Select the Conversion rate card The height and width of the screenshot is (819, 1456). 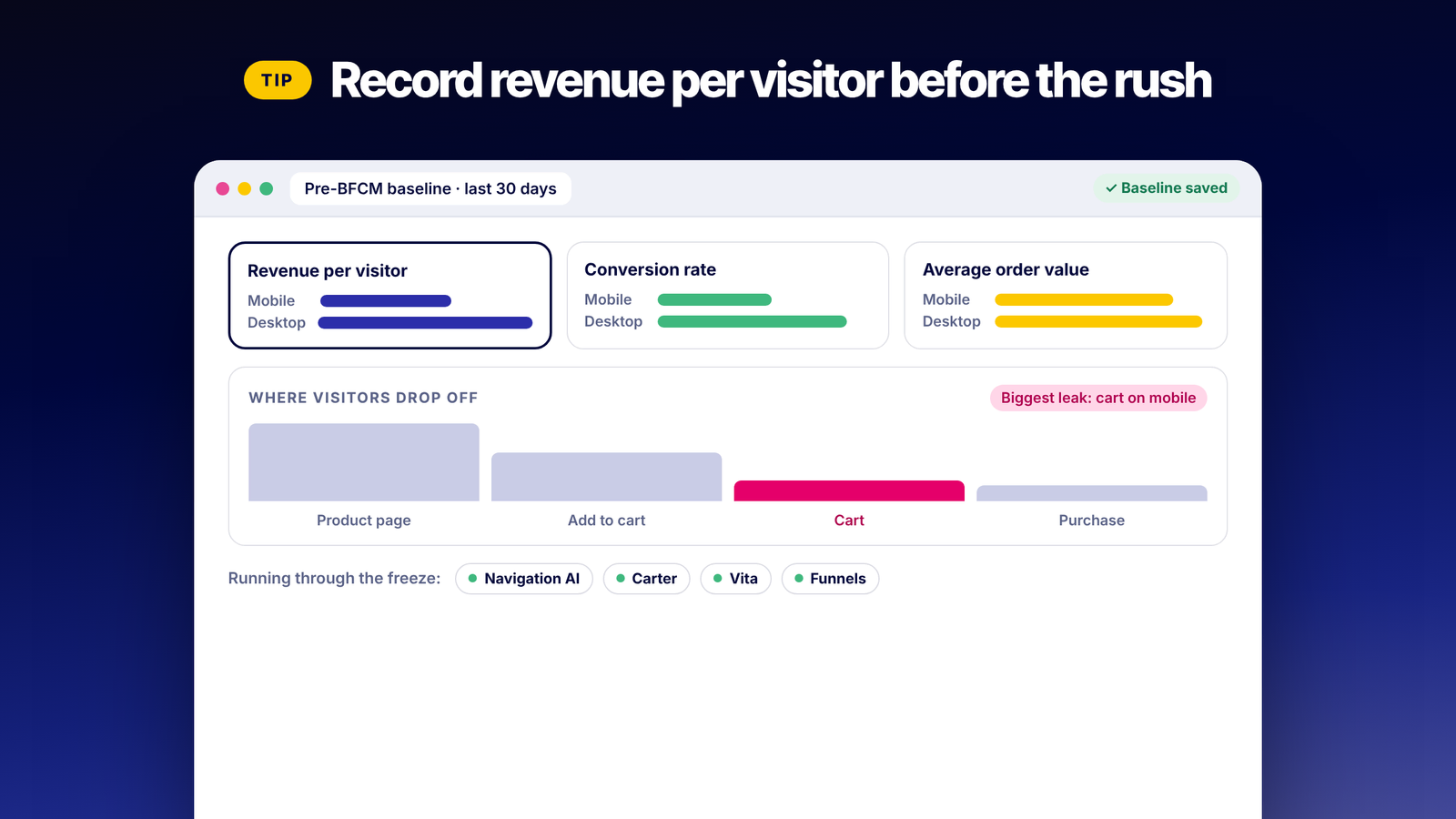tap(728, 295)
